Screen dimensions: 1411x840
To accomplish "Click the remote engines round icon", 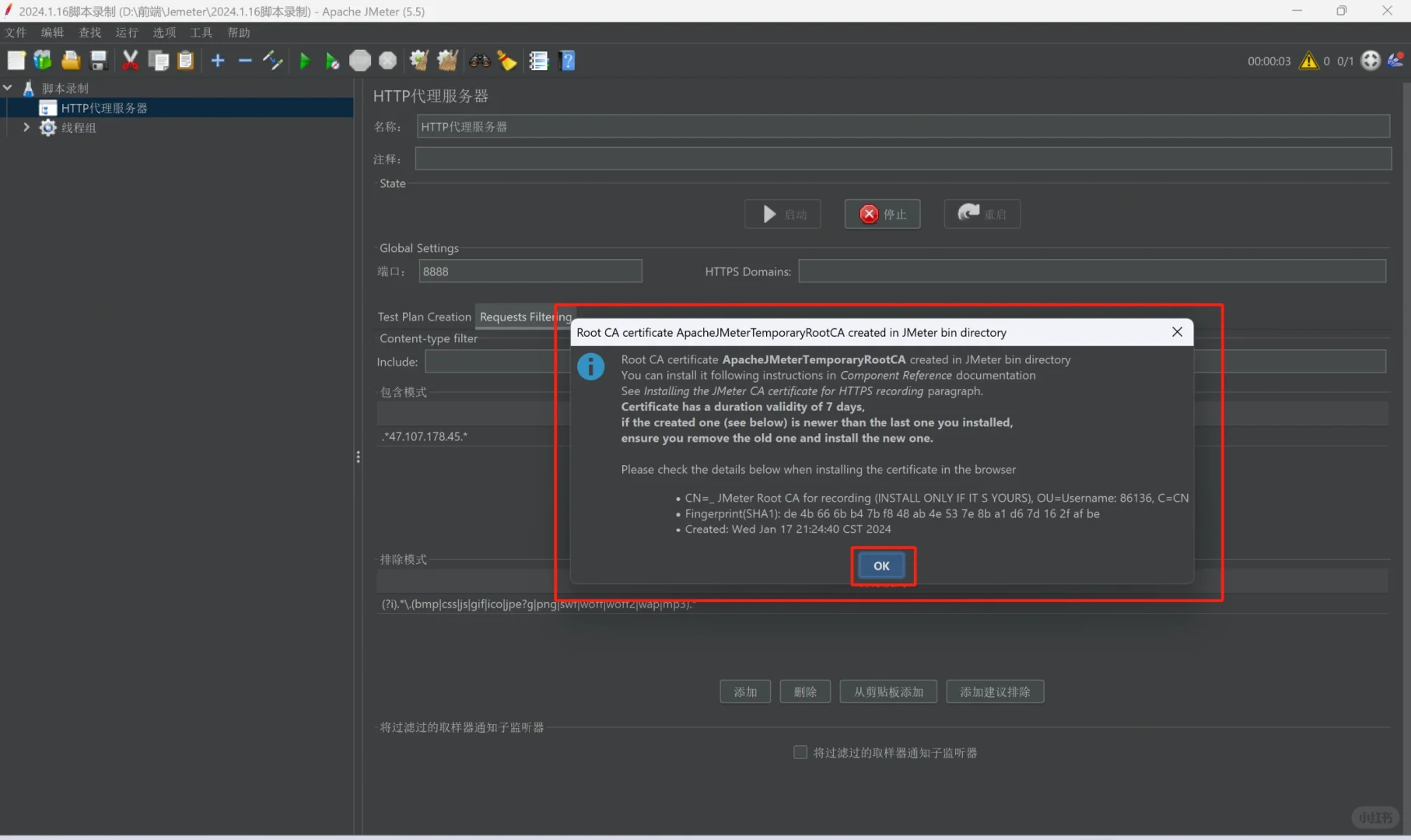I will 1371,61.
